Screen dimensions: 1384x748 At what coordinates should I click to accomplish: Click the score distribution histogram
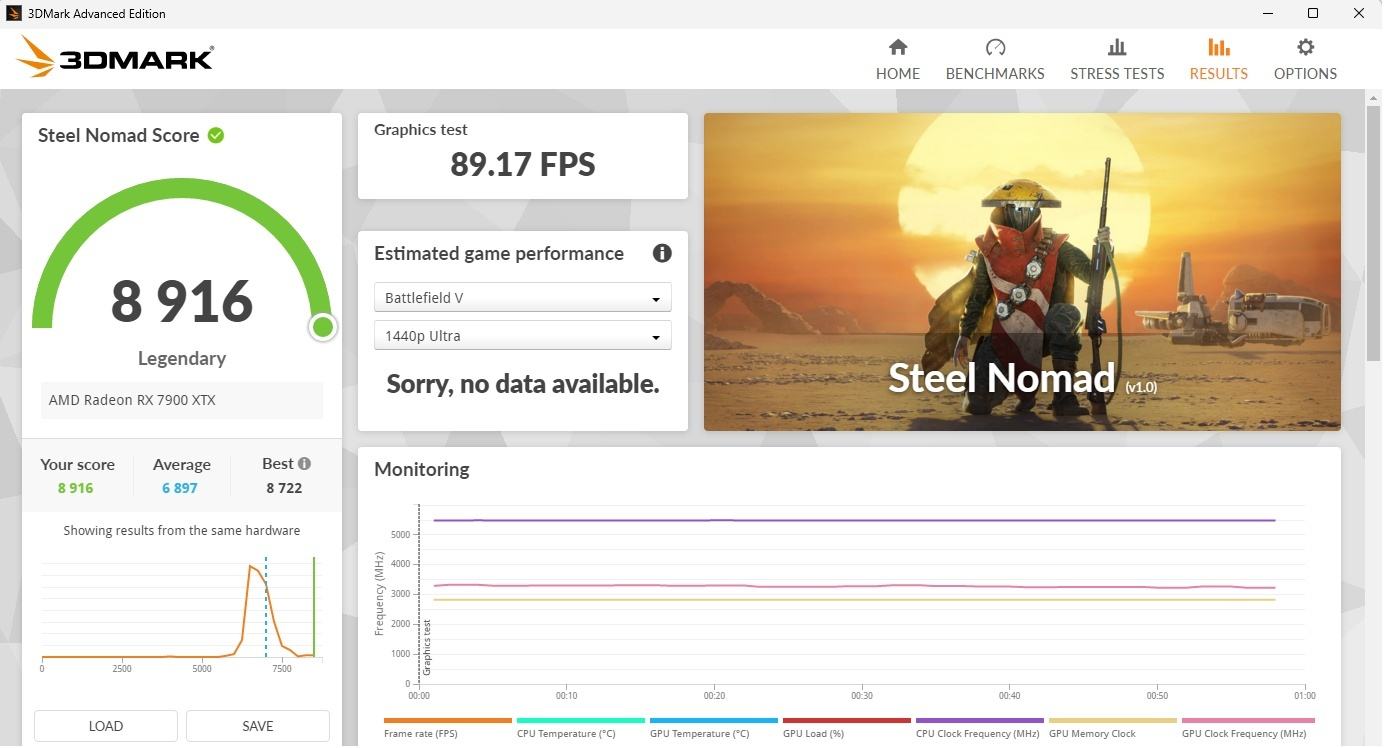click(x=180, y=610)
